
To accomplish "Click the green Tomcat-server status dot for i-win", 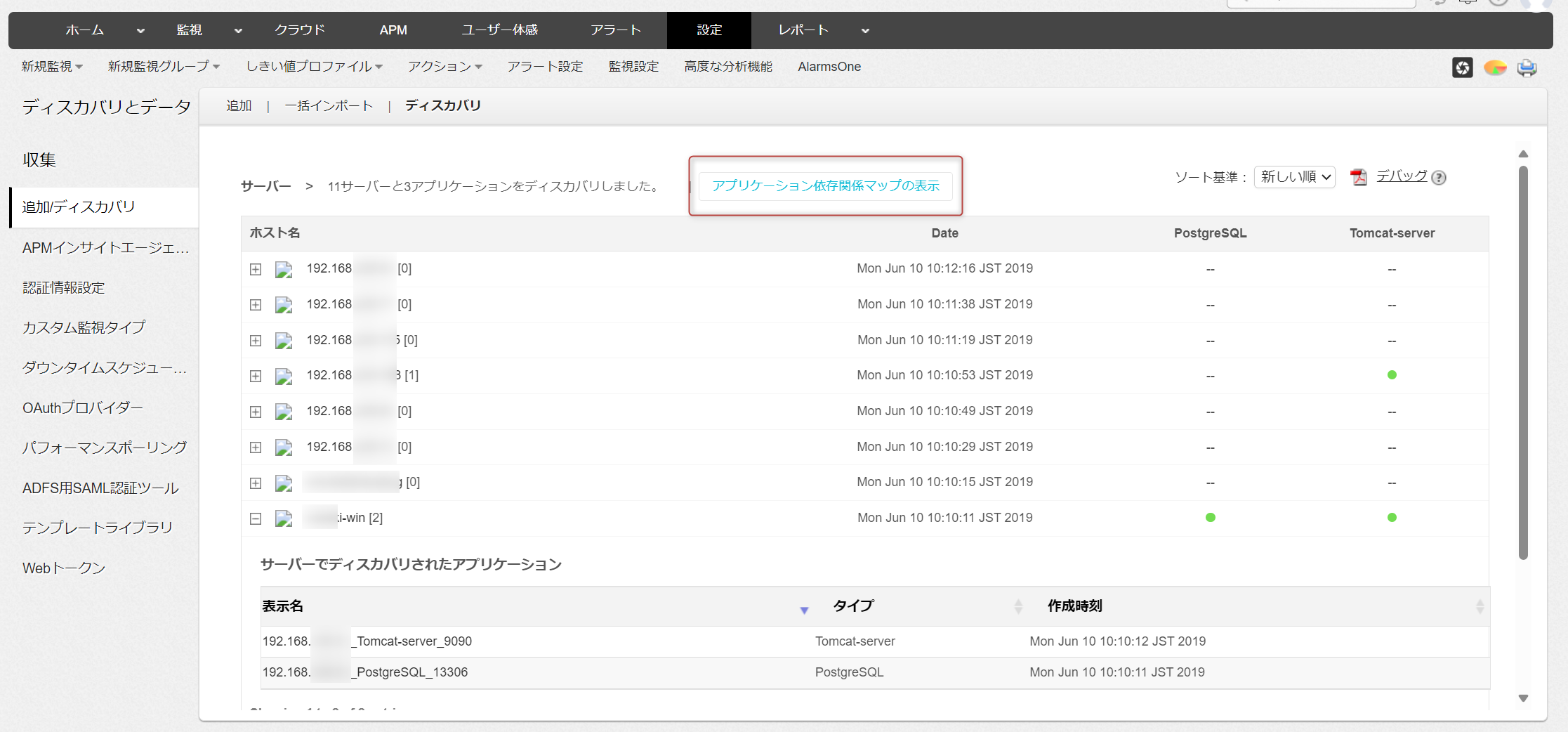I will (1392, 518).
